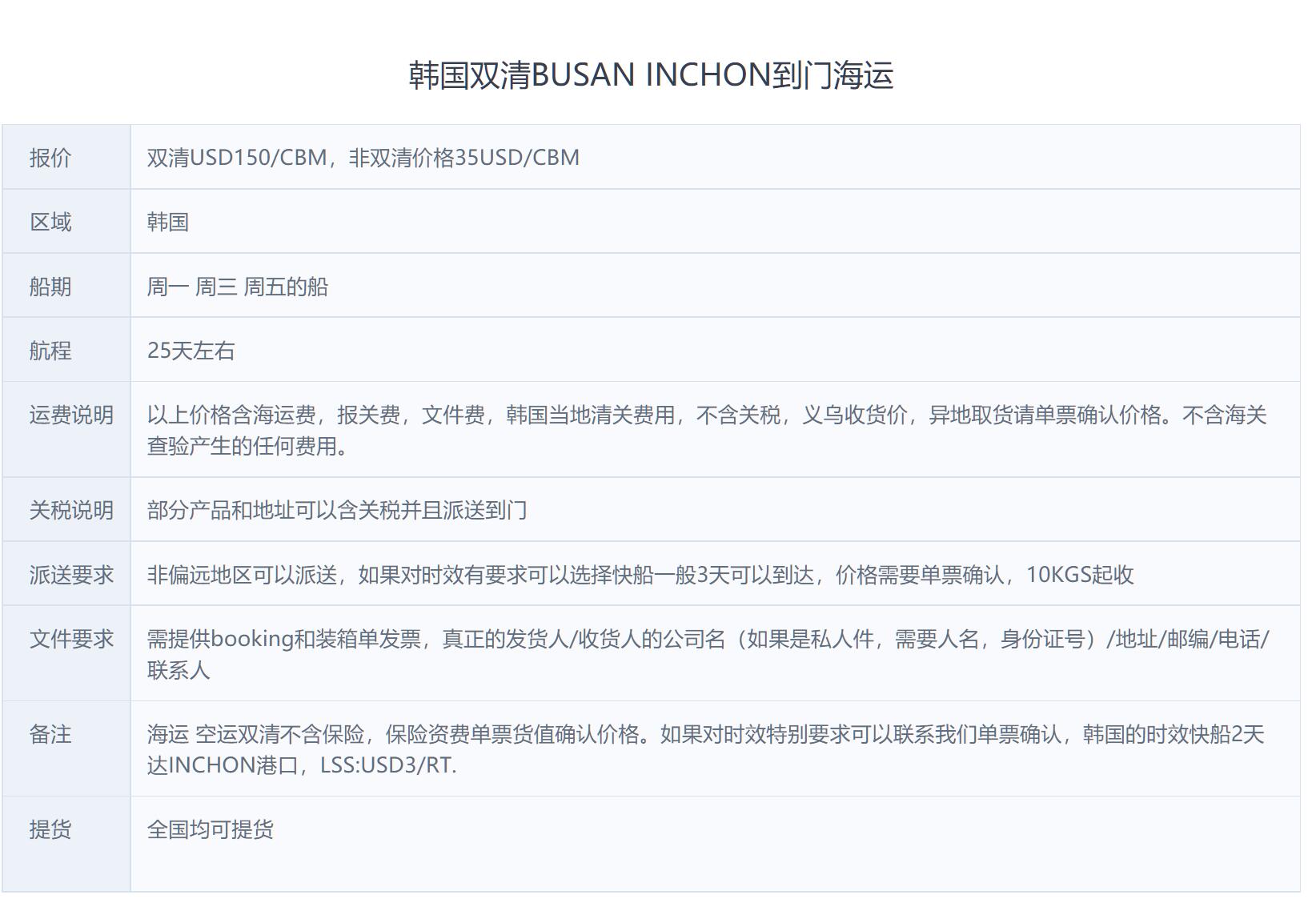Click the 运费说明 row label

71,415
